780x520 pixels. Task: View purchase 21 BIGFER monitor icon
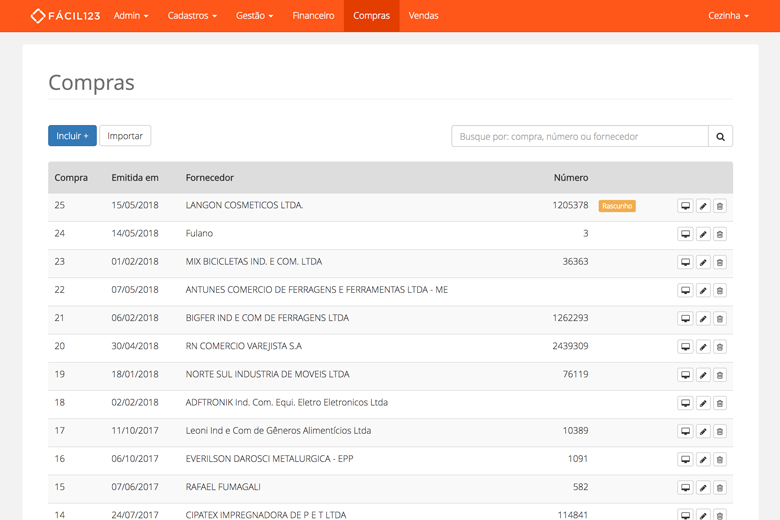pos(685,318)
